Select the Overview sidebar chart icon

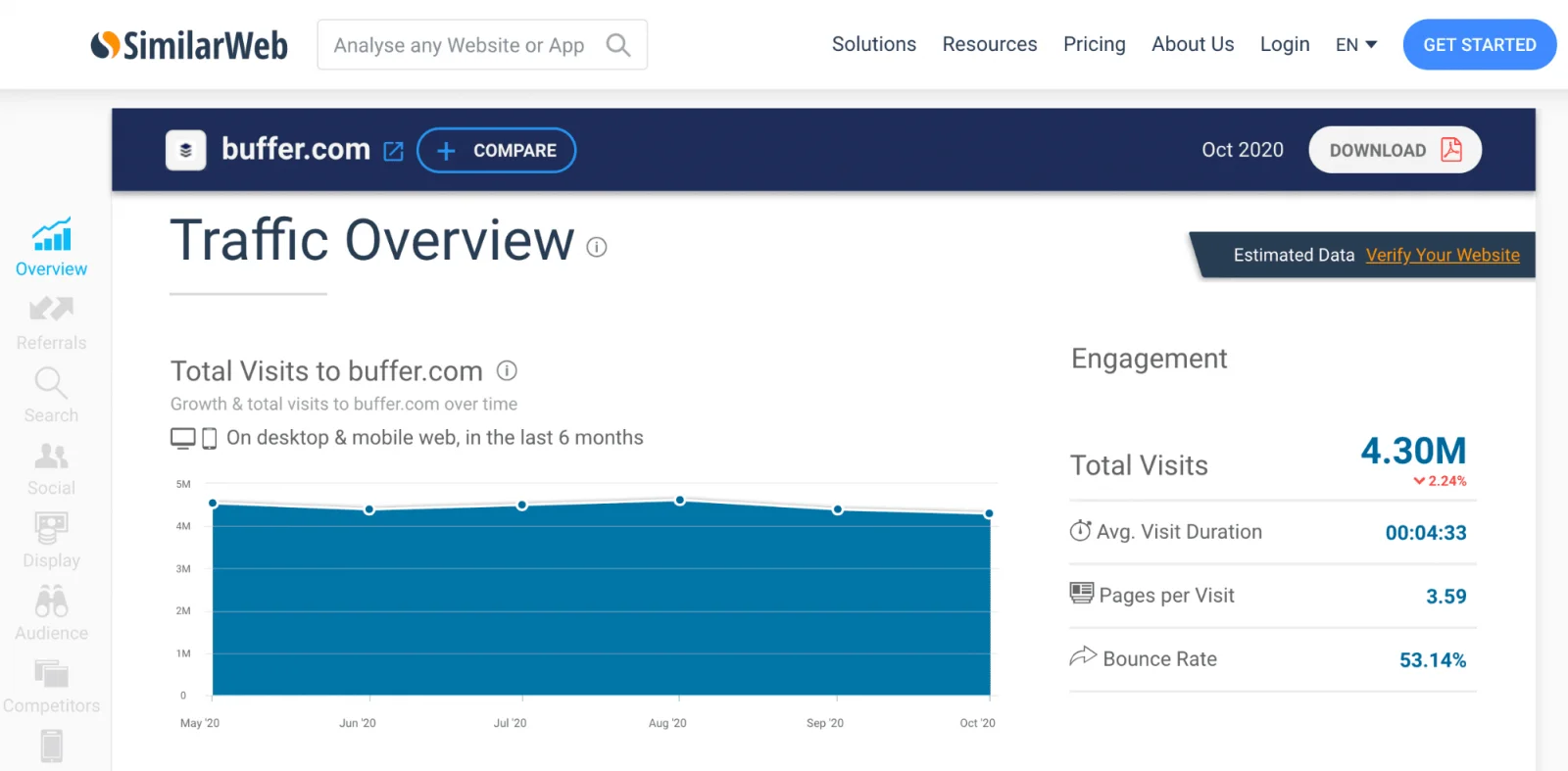(51, 234)
